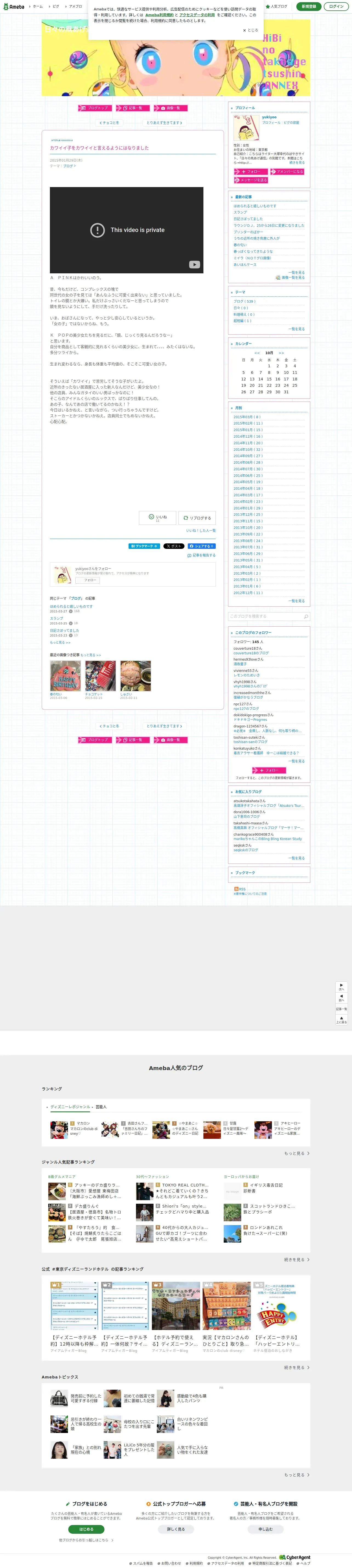Screen dimensions: 352x1568
Task: Open monthly archive 2014年10月 ( 32 )
Action: (x=248, y=449)
